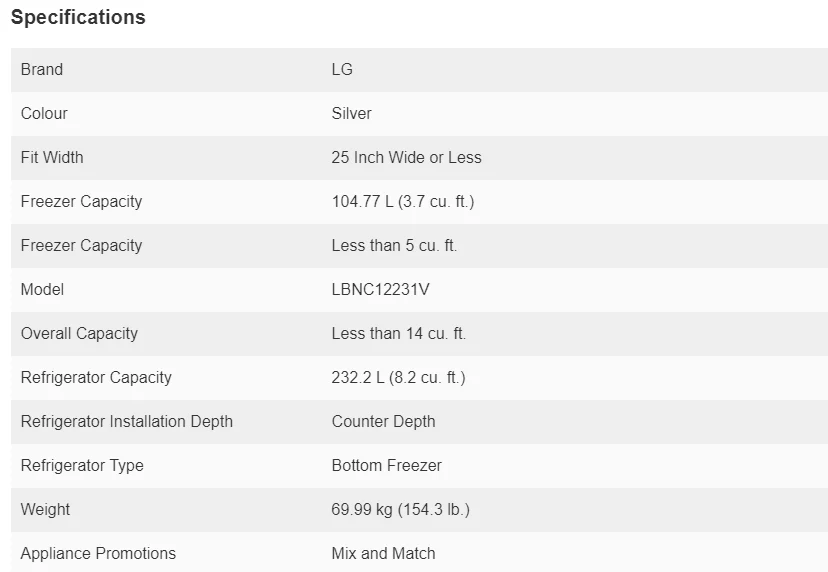
Task: Select the 69.99 kg weight value
Action: point(400,510)
